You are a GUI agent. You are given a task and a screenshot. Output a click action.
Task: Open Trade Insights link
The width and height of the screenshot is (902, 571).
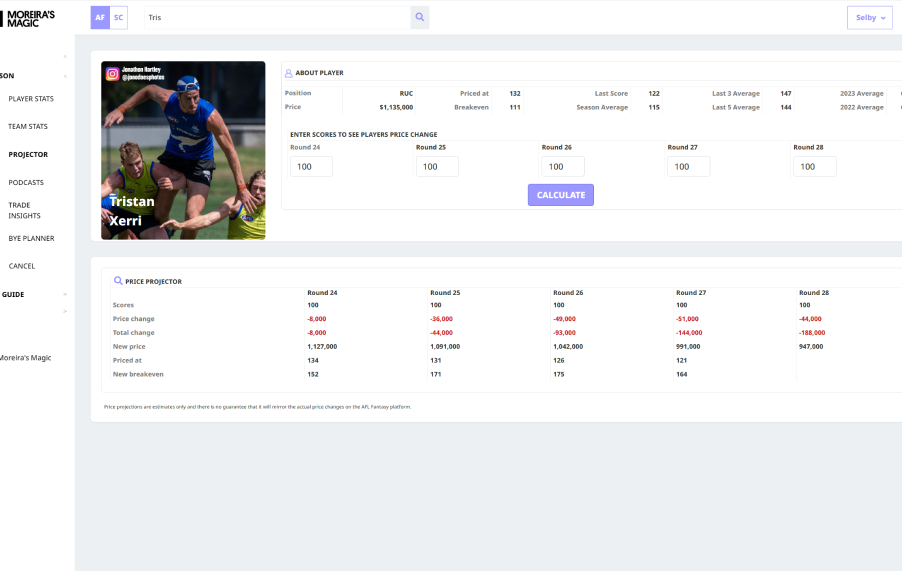coord(26,210)
